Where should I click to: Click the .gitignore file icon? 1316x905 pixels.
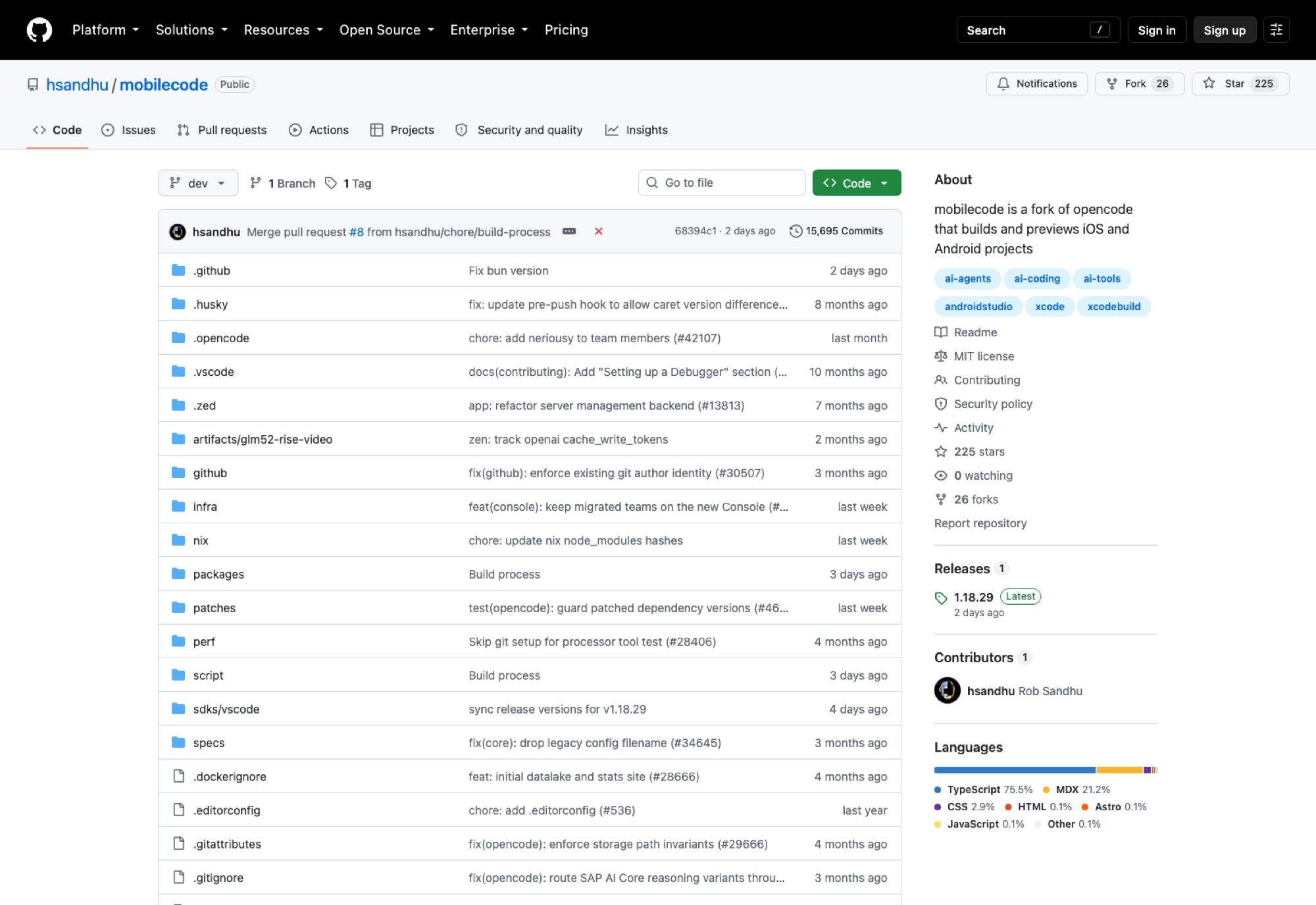pyautogui.click(x=178, y=877)
